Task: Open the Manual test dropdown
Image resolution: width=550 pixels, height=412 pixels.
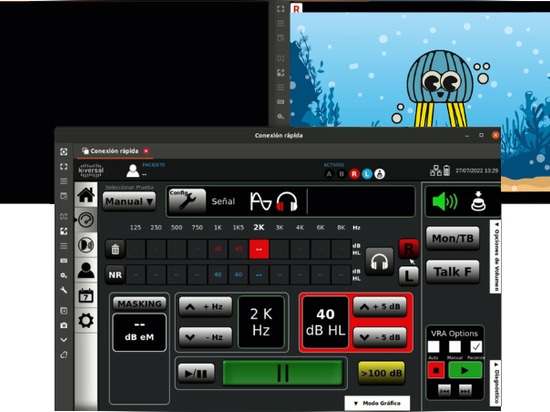Action: click(x=129, y=202)
